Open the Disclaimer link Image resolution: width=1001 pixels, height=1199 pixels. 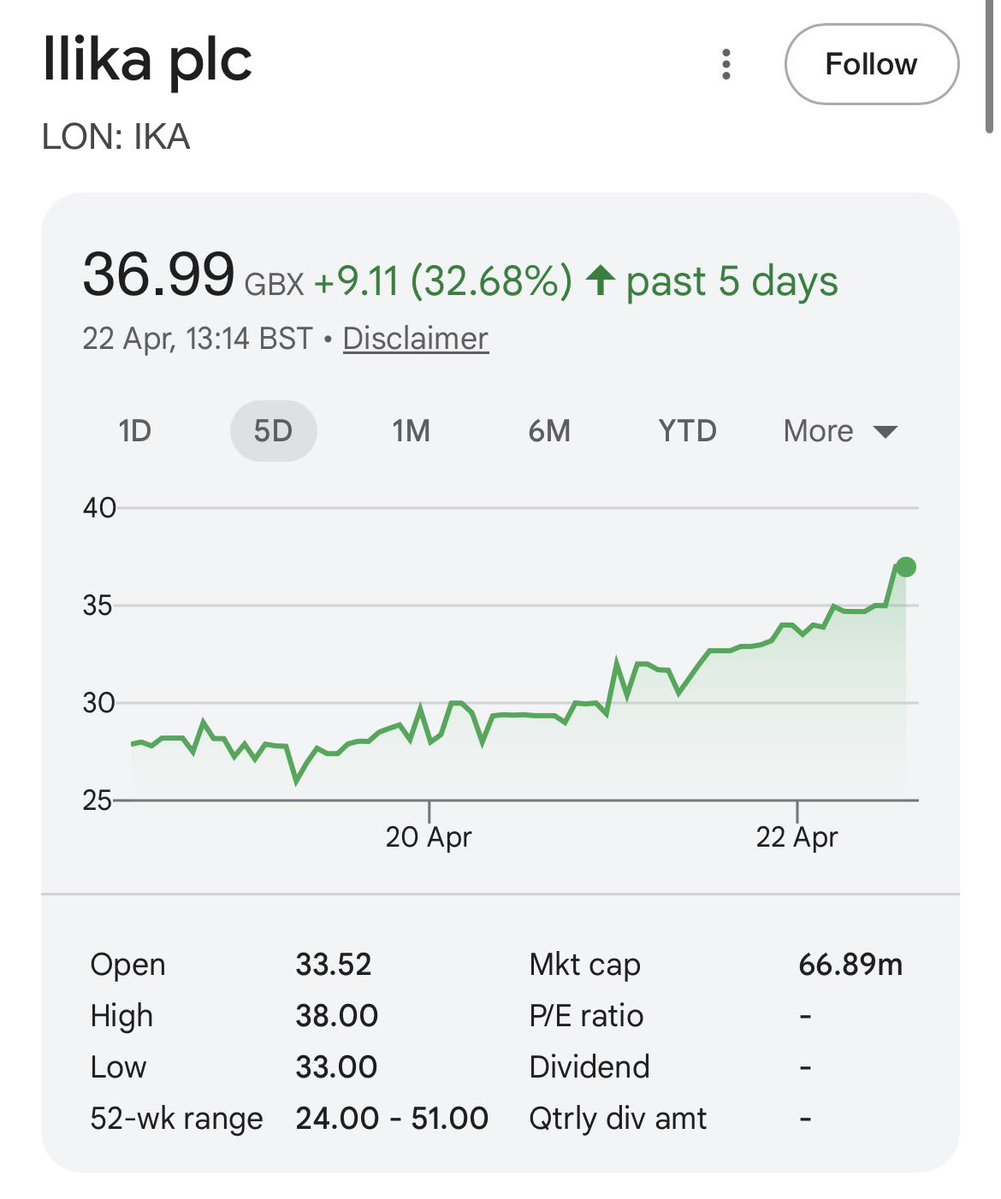[415, 339]
